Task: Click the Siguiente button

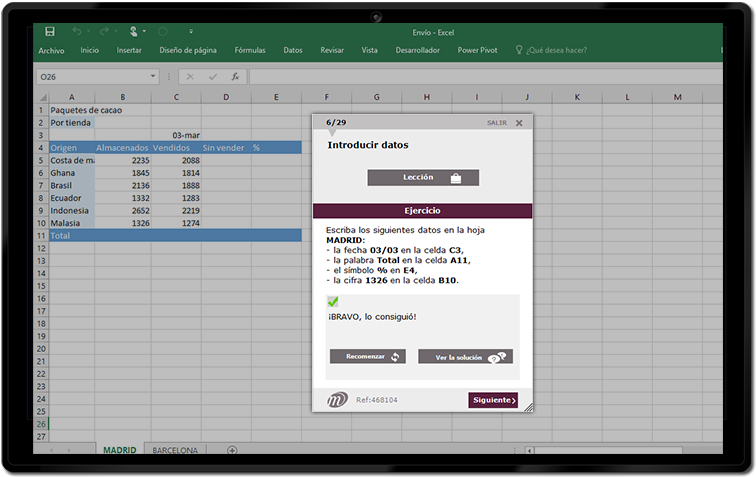Action: [493, 400]
